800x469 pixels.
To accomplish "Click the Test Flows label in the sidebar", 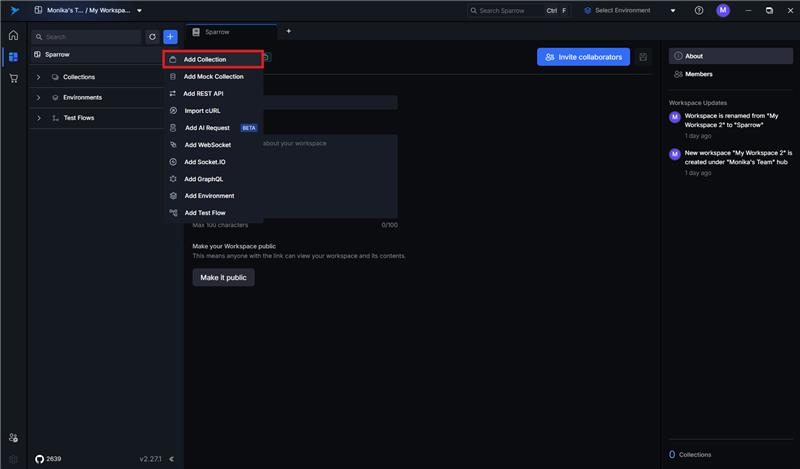I will pos(79,118).
